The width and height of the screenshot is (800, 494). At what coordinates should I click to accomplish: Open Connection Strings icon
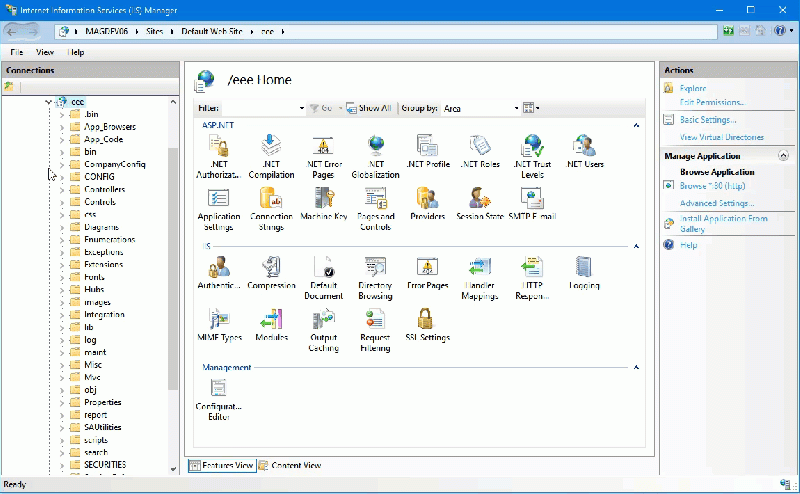[x=271, y=209]
